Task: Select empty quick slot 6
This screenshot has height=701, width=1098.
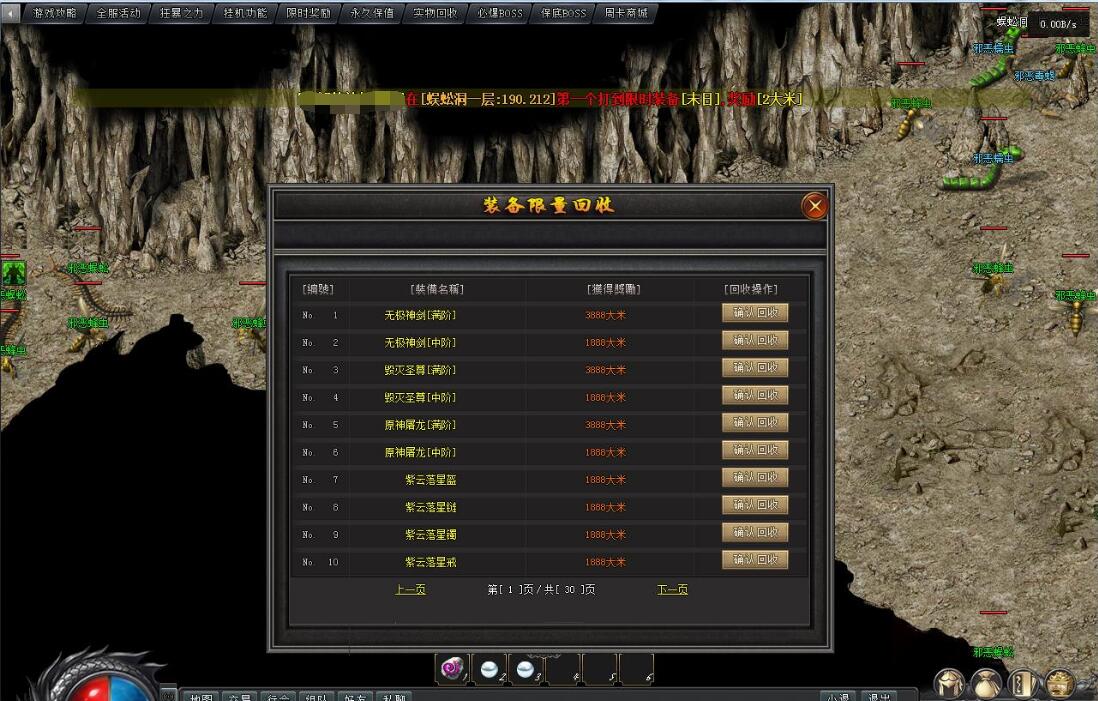Action: click(637, 669)
